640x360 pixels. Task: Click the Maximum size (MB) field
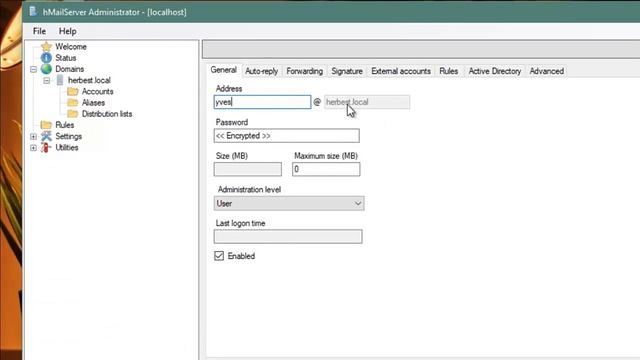click(x=326, y=169)
